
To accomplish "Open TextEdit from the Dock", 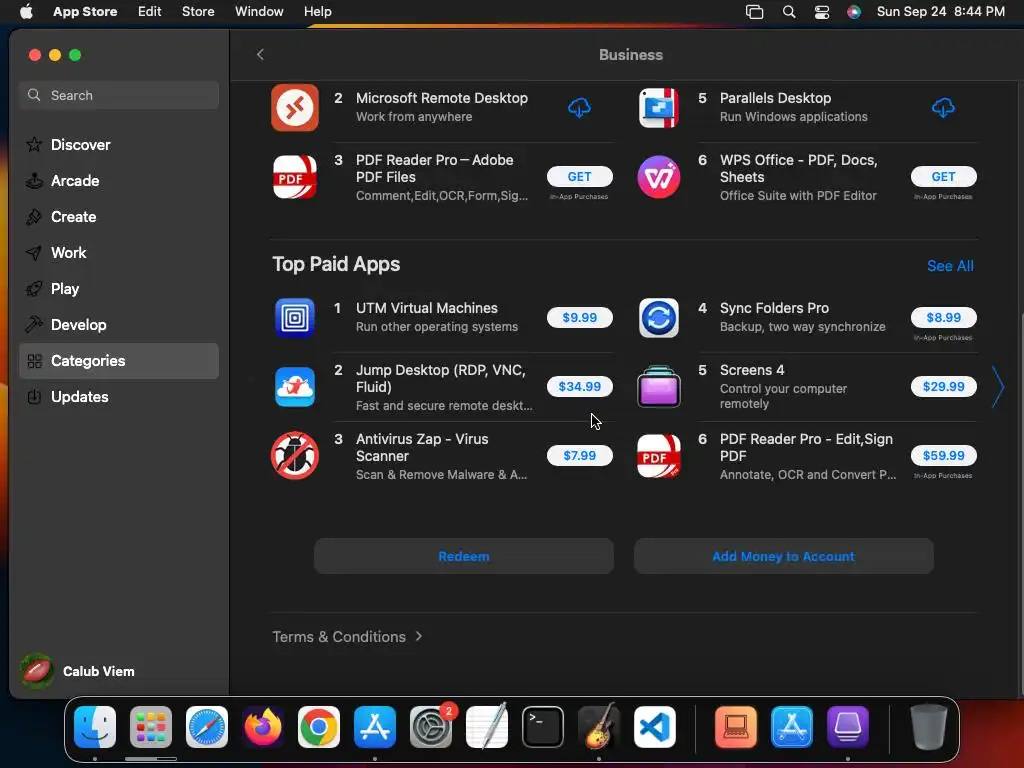I will coord(487,727).
